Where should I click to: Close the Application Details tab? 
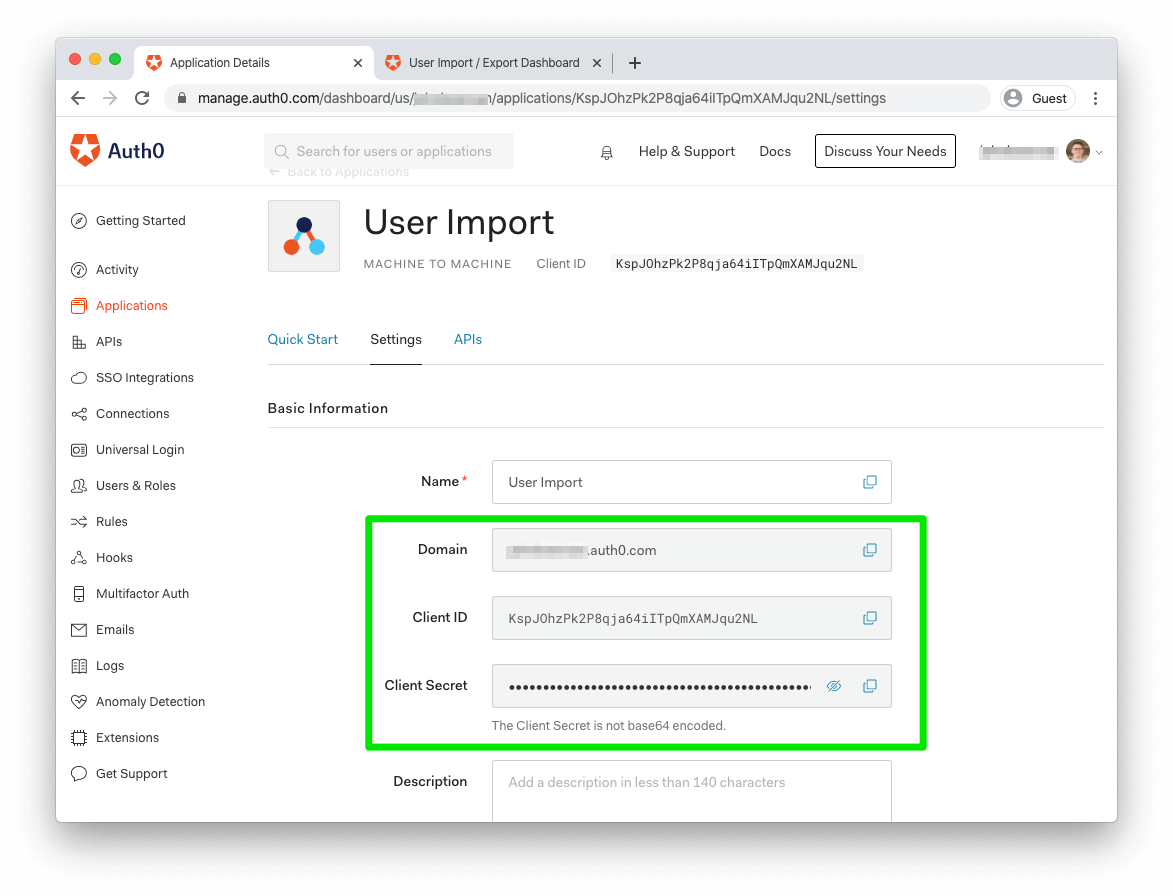358,63
